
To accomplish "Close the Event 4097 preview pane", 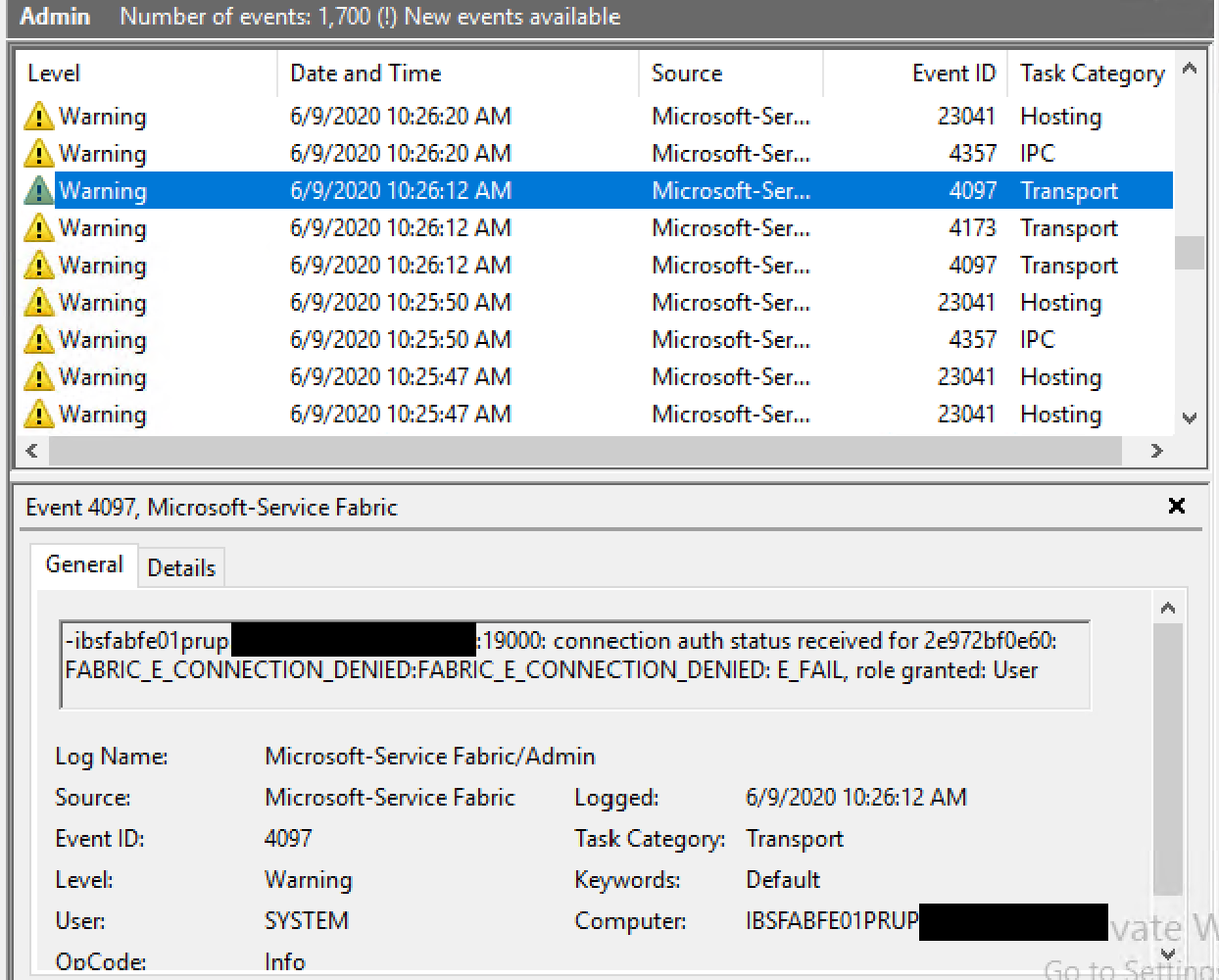I will coord(1176,507).
